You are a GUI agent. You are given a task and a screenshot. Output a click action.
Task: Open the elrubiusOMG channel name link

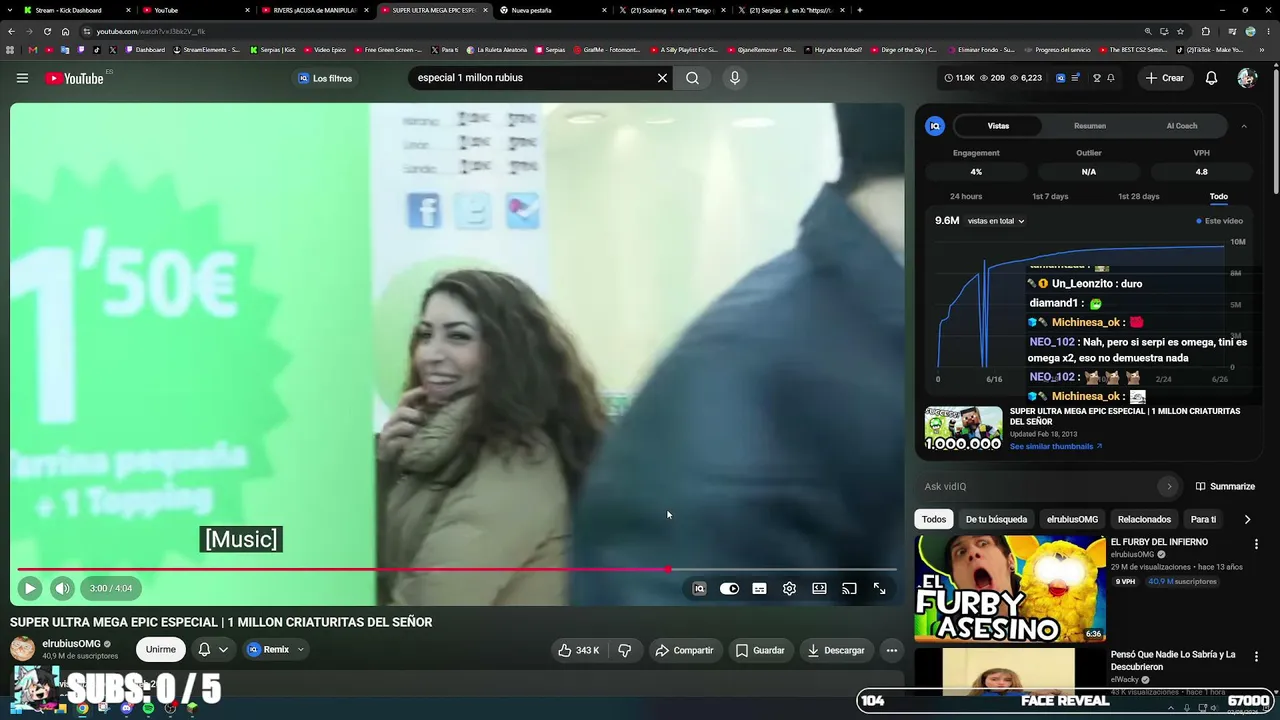(71, 644)
